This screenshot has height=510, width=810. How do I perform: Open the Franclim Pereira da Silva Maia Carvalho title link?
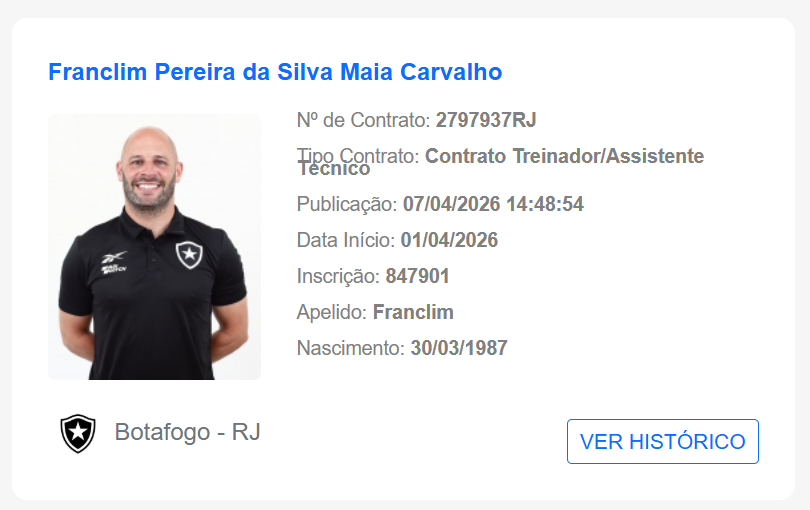275,72
